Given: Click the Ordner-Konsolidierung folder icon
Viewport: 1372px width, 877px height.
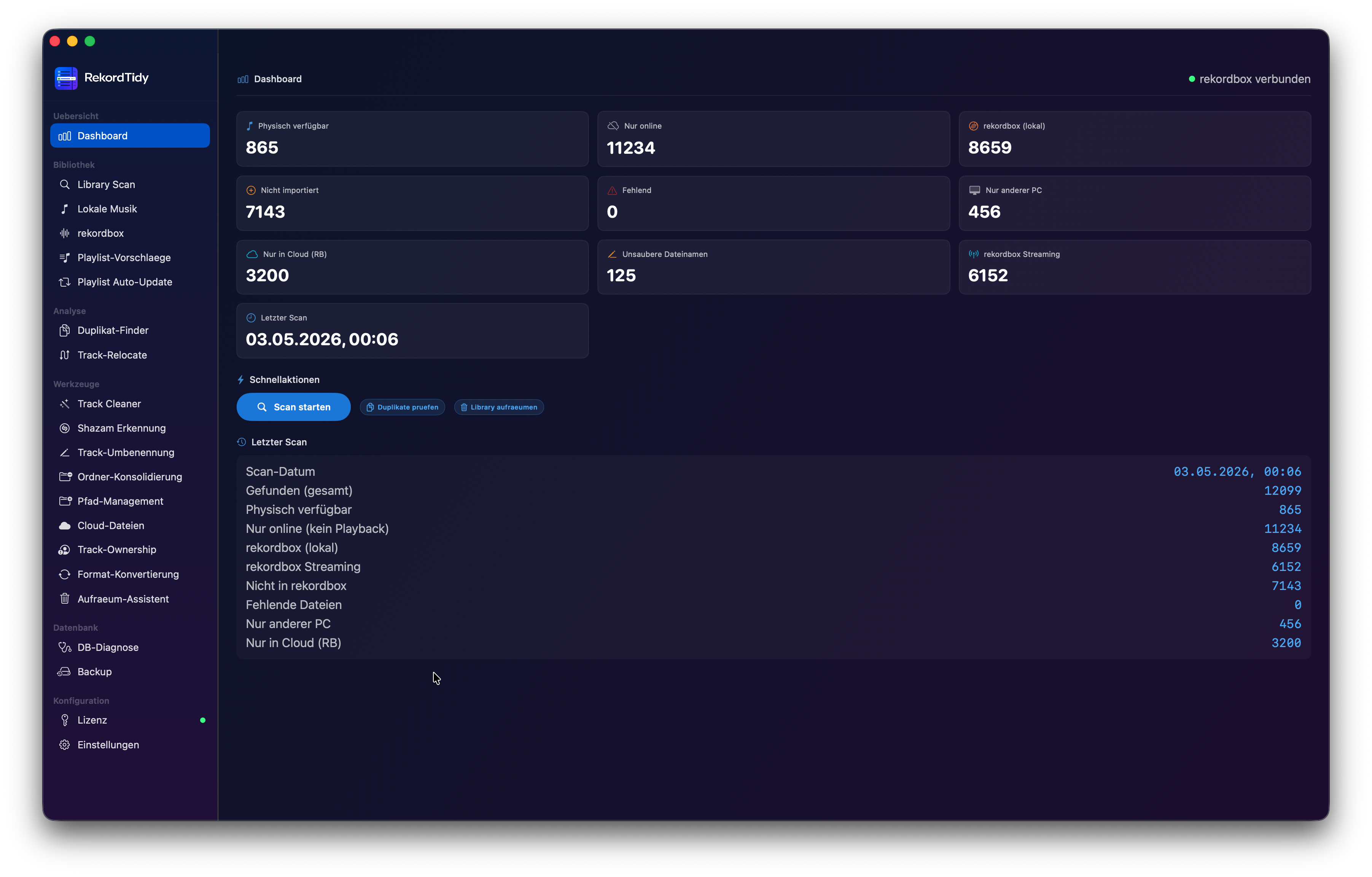Looking at the screenshot, I should (x=65, y=477).
